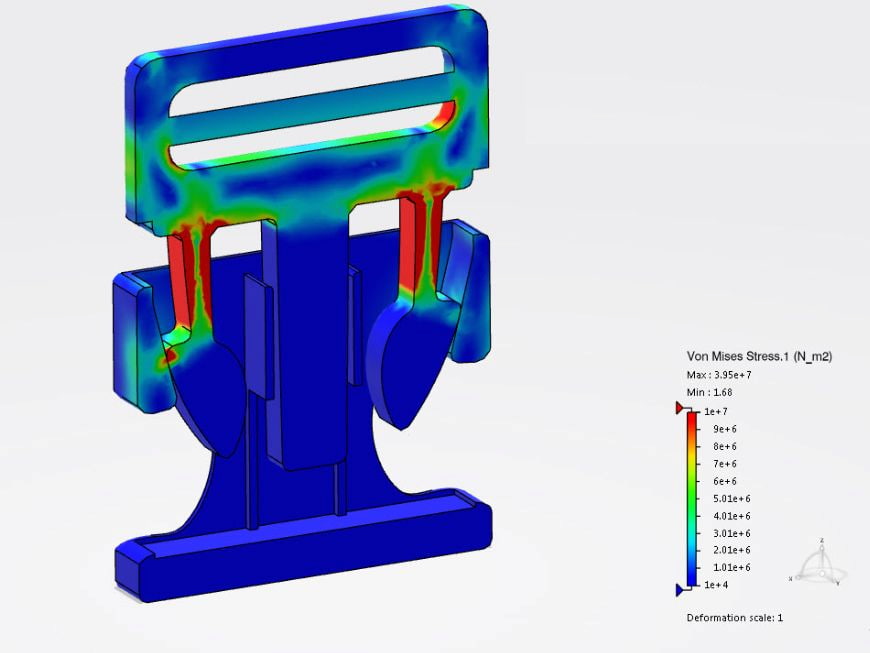The image size is (870, 653).
Task: Select the Y axis on the orientation triad
Action: 837,582
